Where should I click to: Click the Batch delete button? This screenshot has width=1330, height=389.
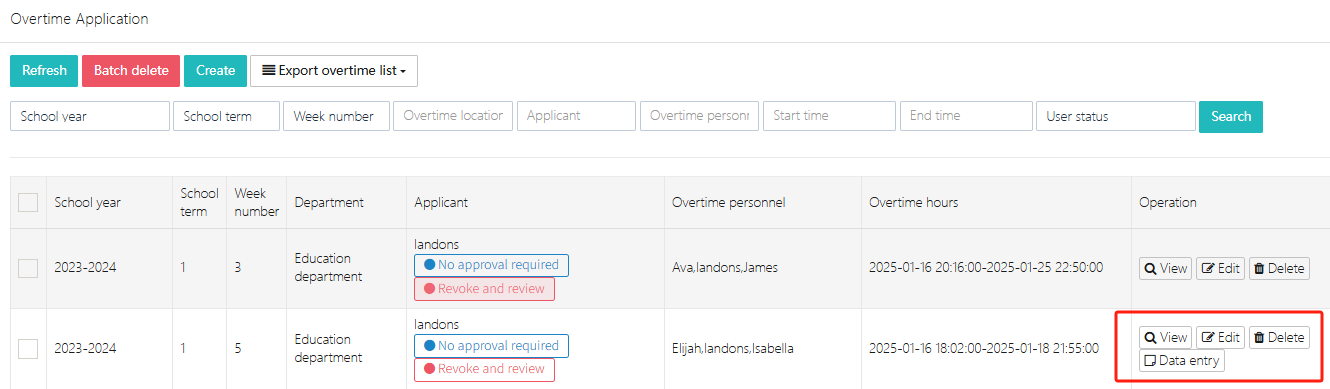131,71
